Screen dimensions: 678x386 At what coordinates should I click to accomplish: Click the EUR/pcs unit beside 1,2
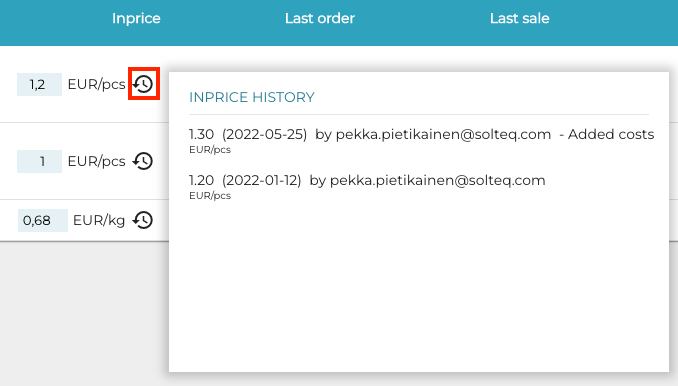click(96, 84)
